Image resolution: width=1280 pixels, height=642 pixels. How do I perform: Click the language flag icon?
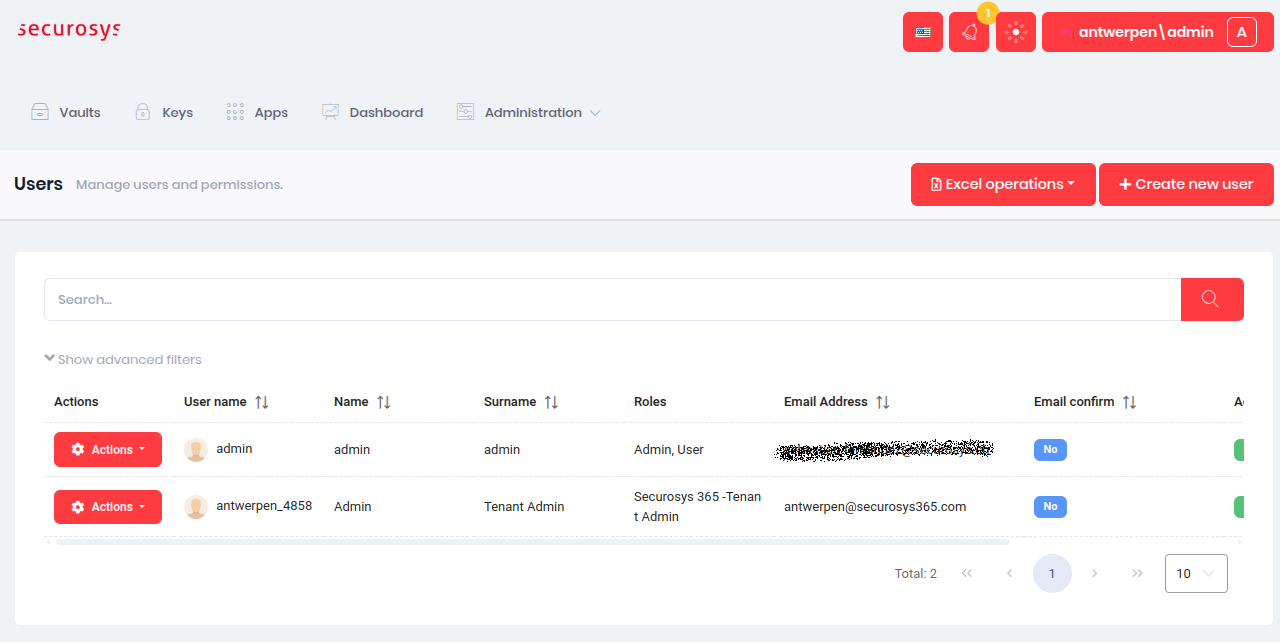(922, 31)
